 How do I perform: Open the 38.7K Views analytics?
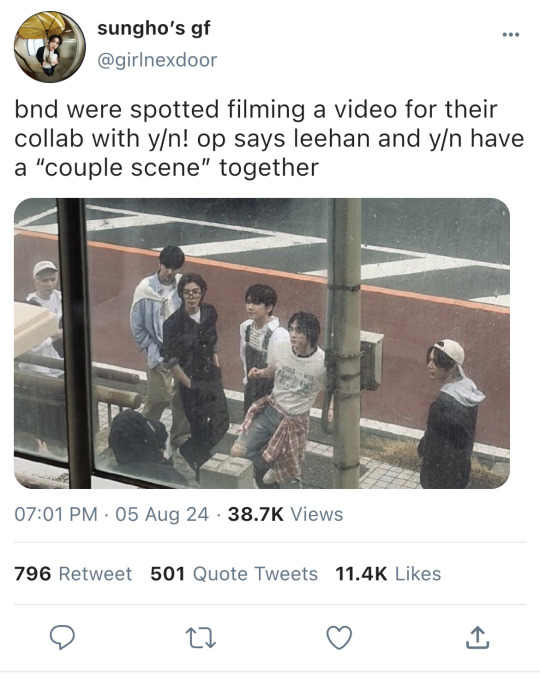click(x=285, y=514)
